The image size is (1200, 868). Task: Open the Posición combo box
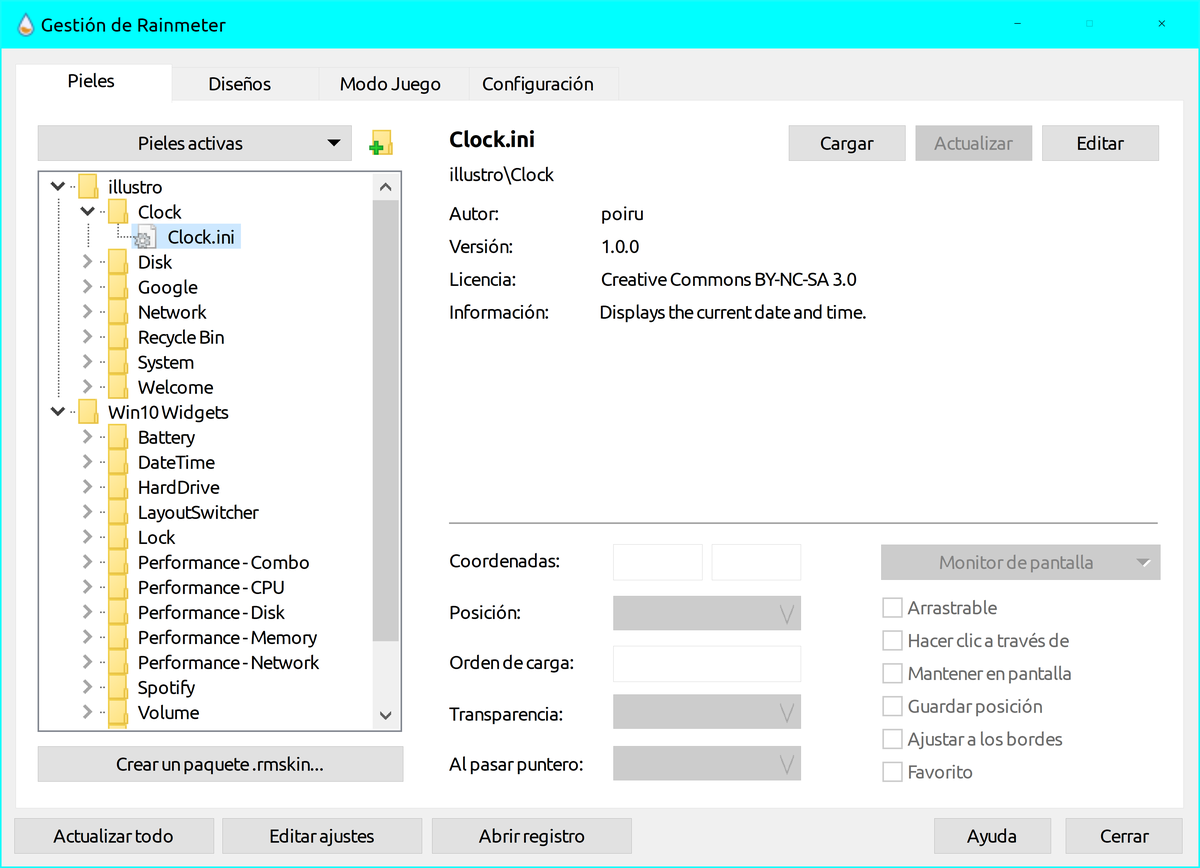[707, 613]
